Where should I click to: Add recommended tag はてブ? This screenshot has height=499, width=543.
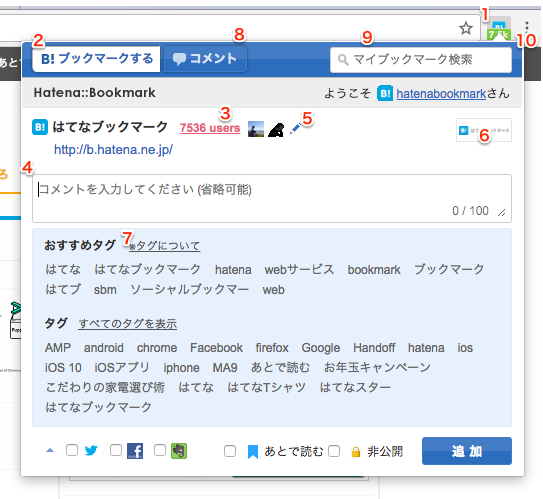[x=63, y=289]
